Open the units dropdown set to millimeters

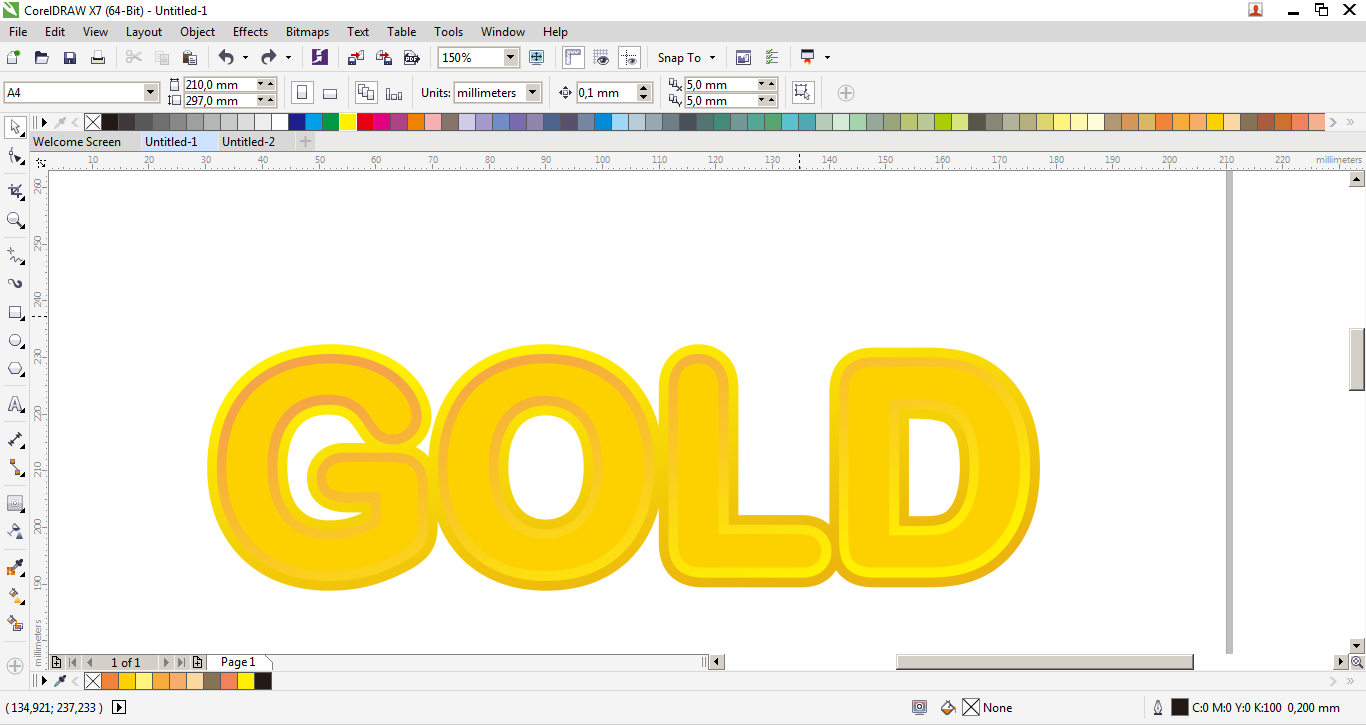pyautogui.click(x=497, y=92)
